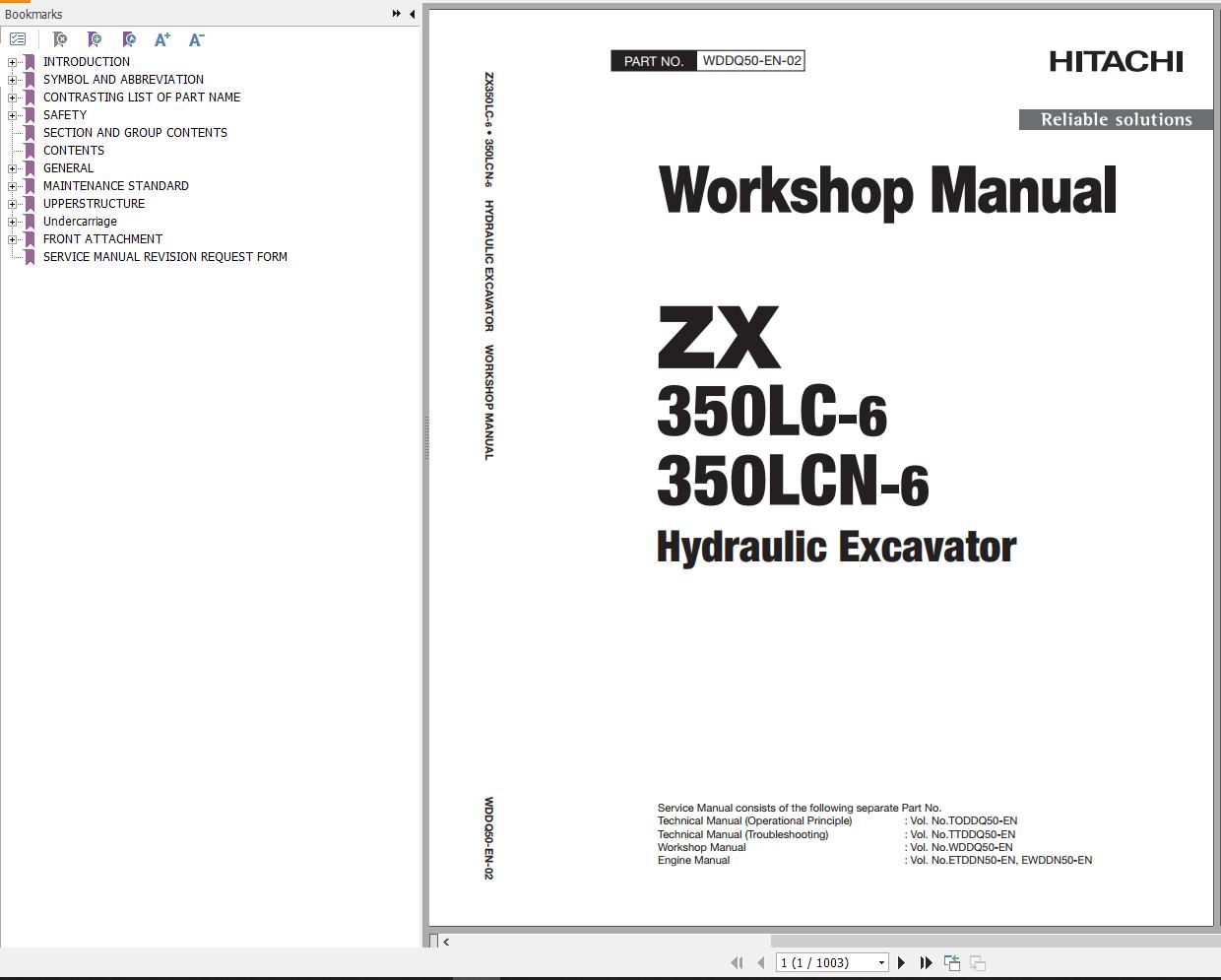Expand the MAINTENANCE STANDARD bookmark node

pos(13,186)
